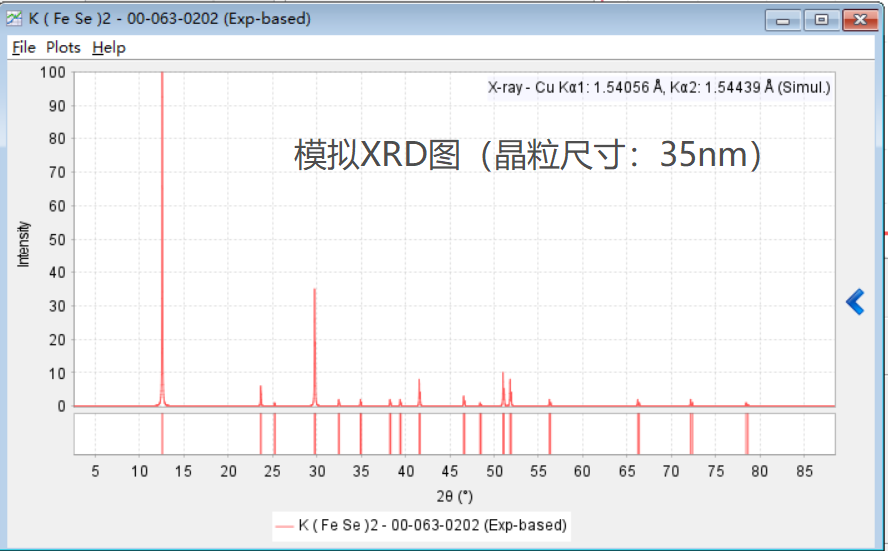Click the stick marker near 23.7 degrees
Screen dimensions: 888x551
(x=261, y=434)
